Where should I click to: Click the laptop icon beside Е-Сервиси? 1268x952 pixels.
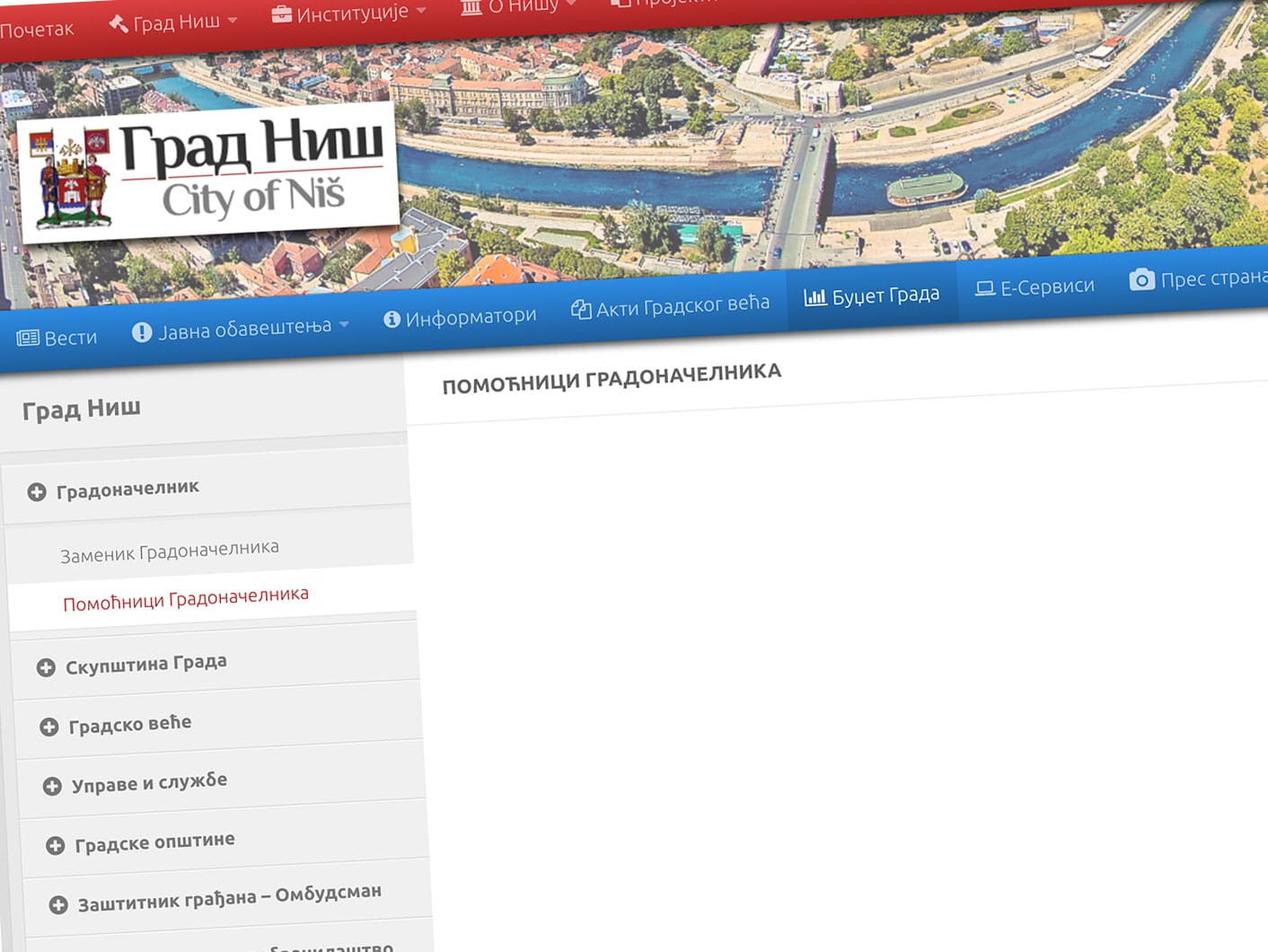tap(985, 288)
